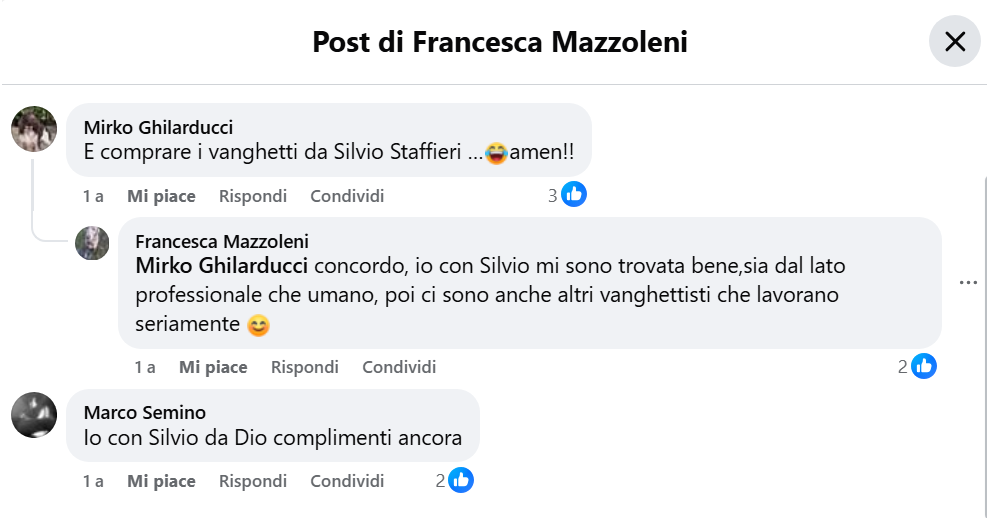Share Francesca's reply with Condividi
Screen dimensions: 987x518
pyautogui.click(x=399, y=368)
